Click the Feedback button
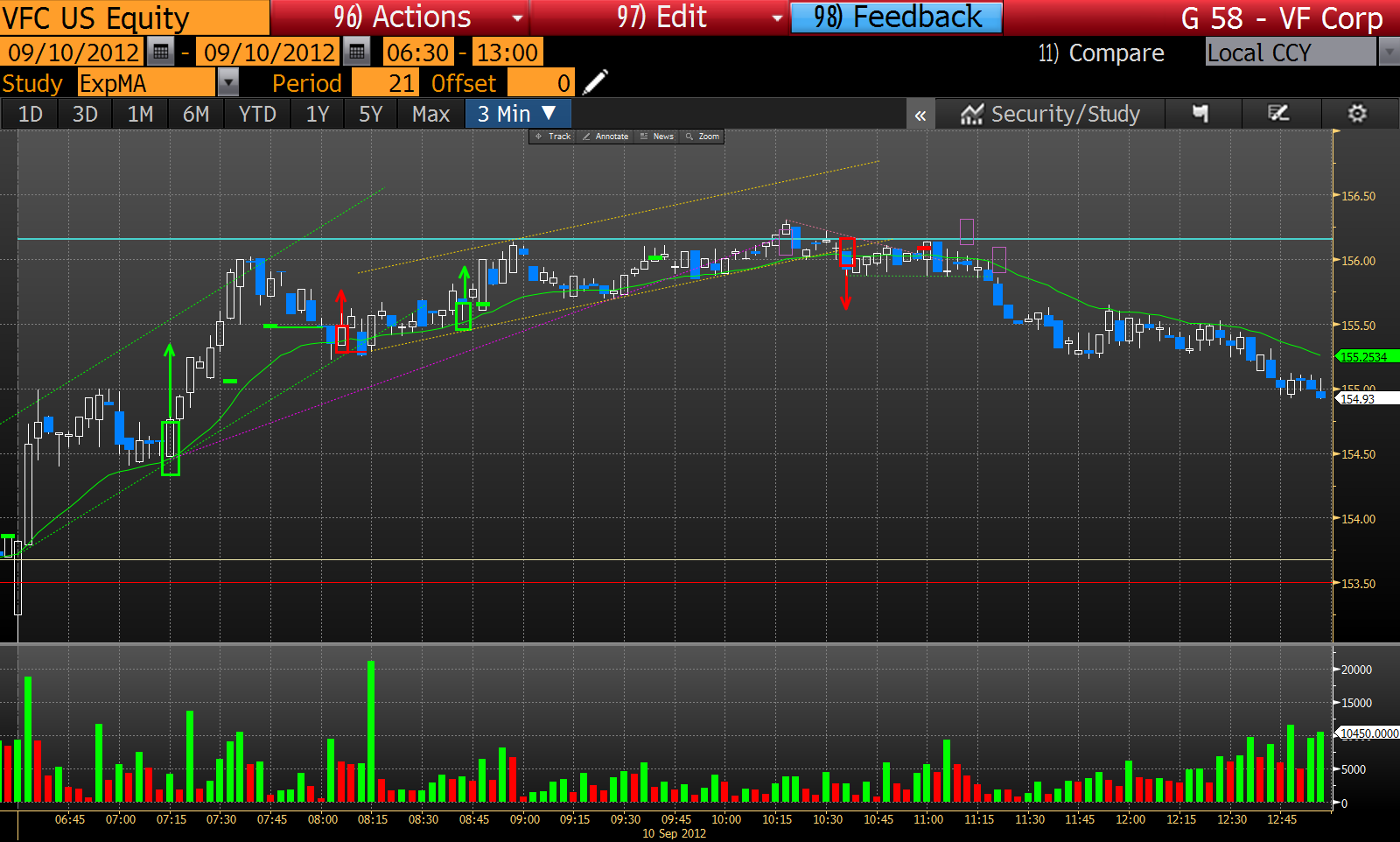Viewport: 1400px width, 842px height. 897,18
